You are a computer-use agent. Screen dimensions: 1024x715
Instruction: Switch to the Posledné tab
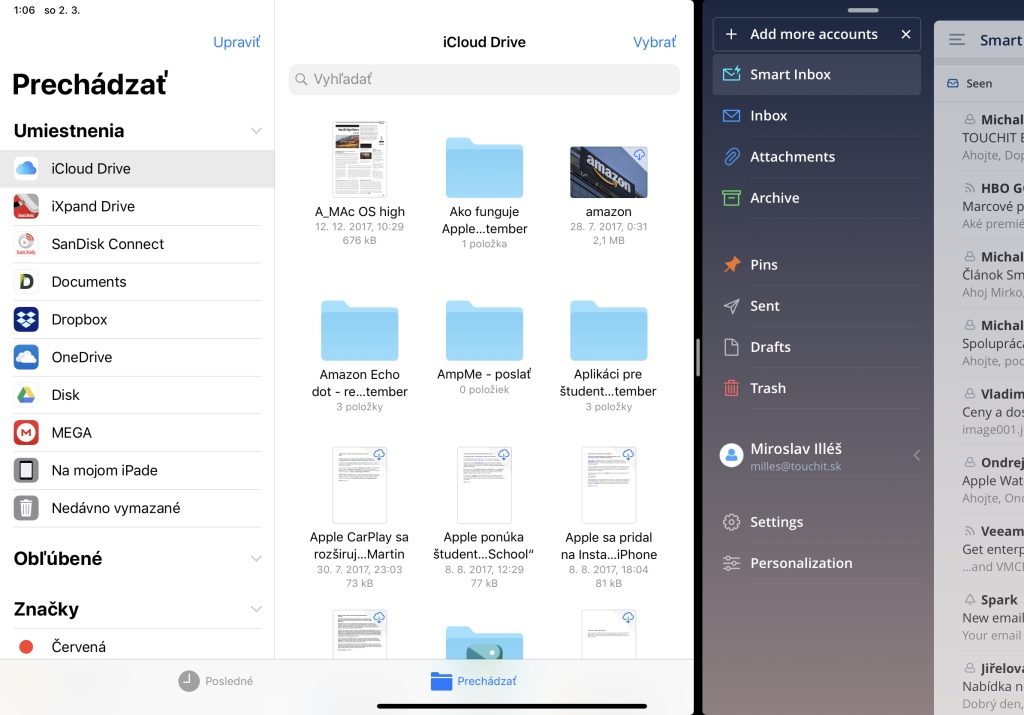pyautogui.click(x=216, y=681)
